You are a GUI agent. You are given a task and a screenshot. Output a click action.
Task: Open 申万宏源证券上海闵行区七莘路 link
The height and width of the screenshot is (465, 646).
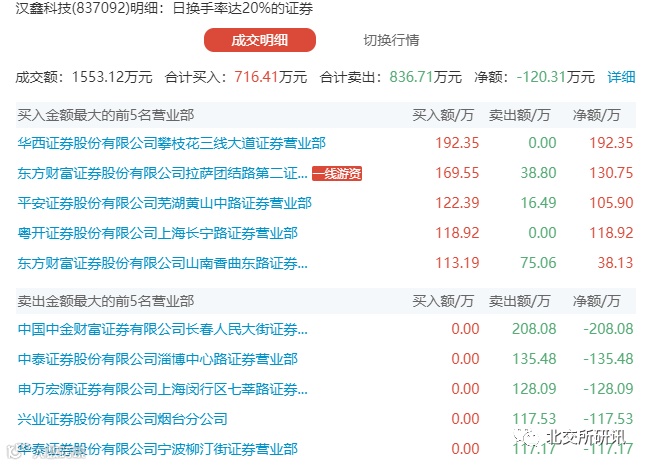[162, 389]
